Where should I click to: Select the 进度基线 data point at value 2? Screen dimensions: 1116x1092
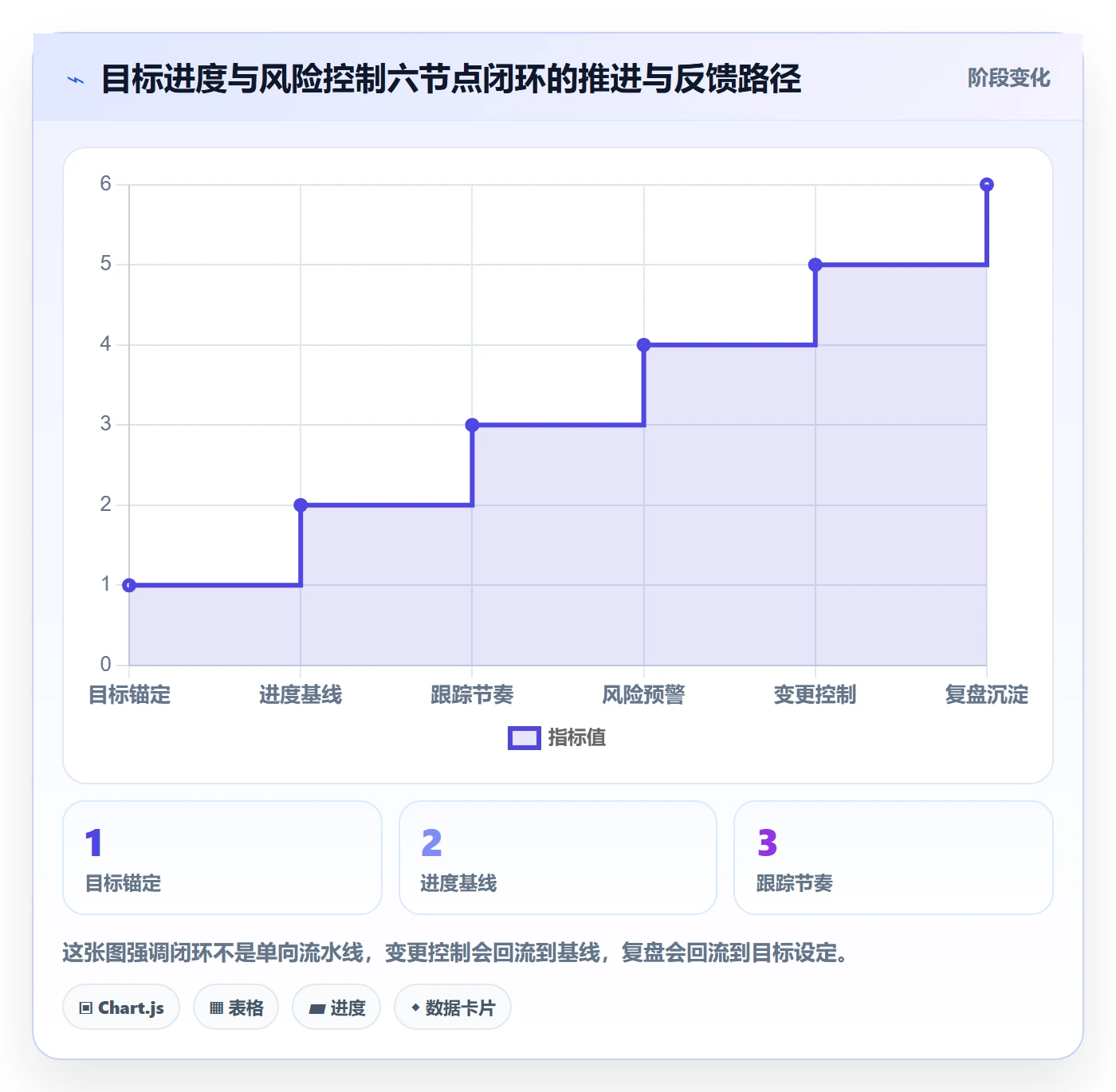tap(301, 505)
